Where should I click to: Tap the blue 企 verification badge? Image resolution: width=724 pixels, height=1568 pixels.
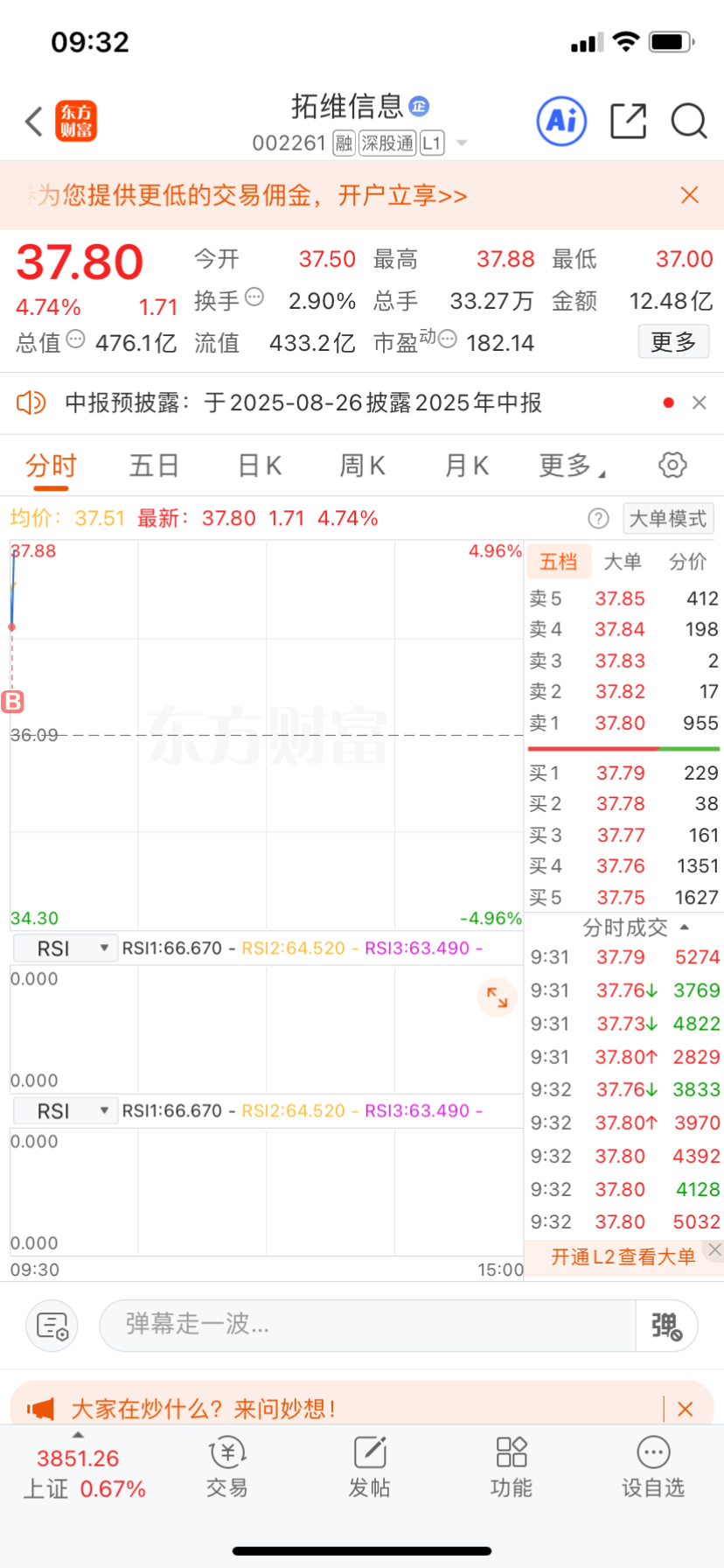click(420, 107)
